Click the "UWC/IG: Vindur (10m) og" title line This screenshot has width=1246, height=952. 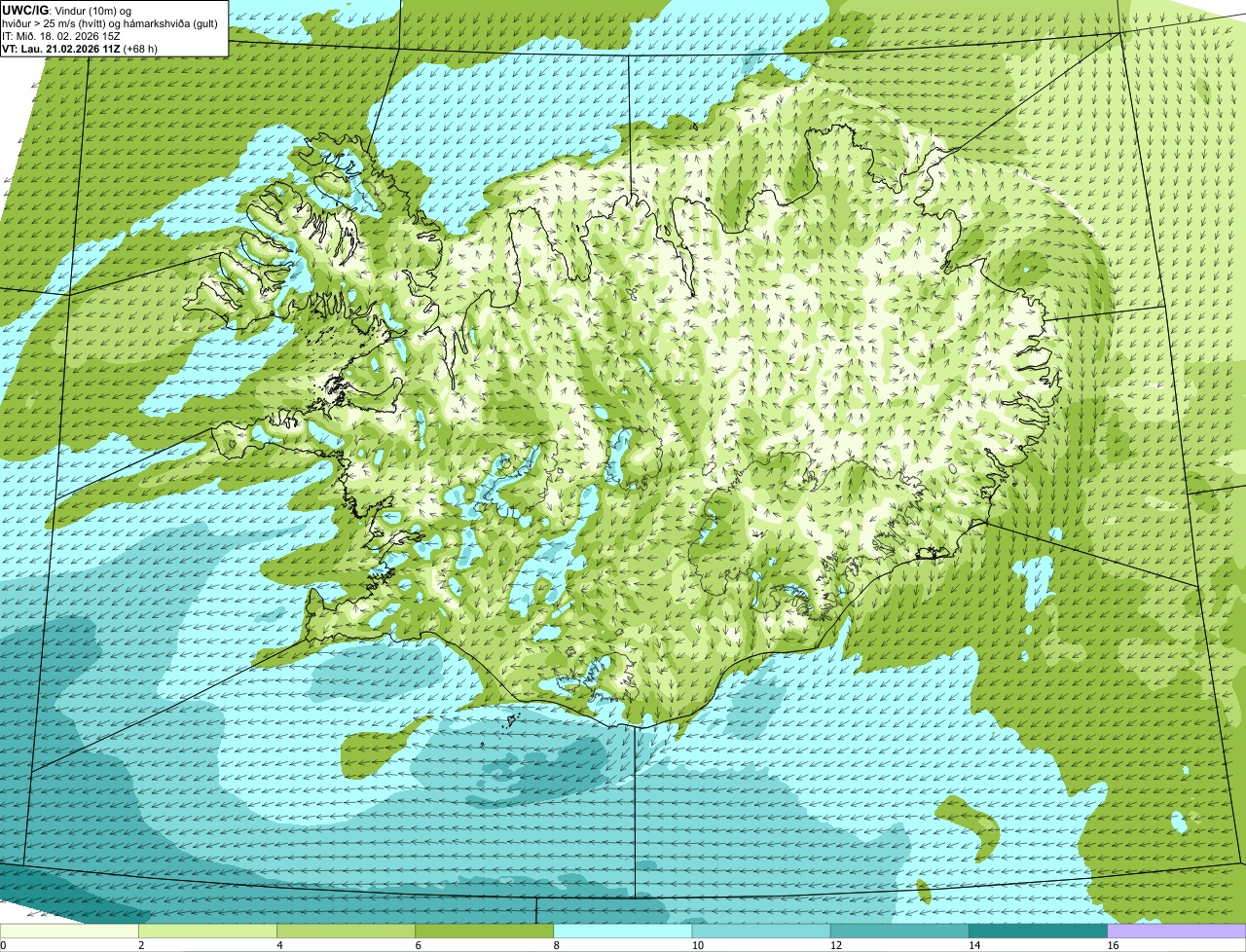(x=66, y=10)
